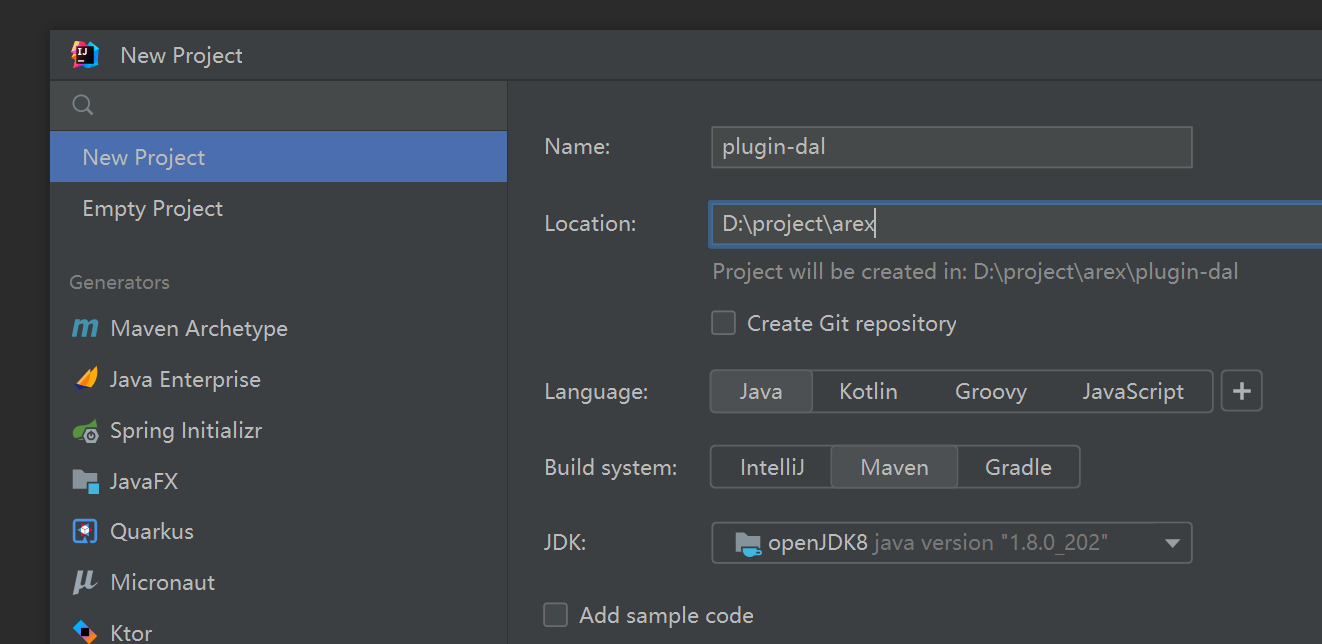Click the search magnifier icon

coord(83,105)
